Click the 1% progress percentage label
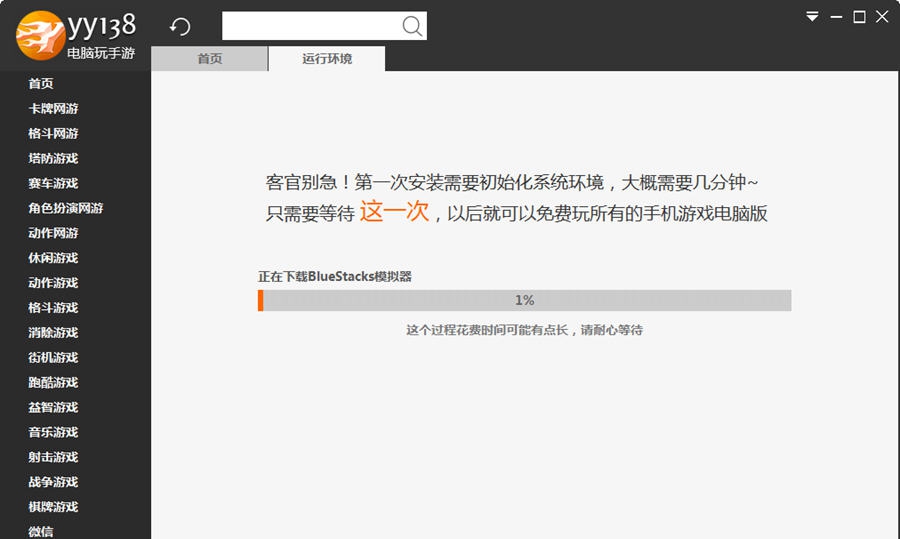 525,300
